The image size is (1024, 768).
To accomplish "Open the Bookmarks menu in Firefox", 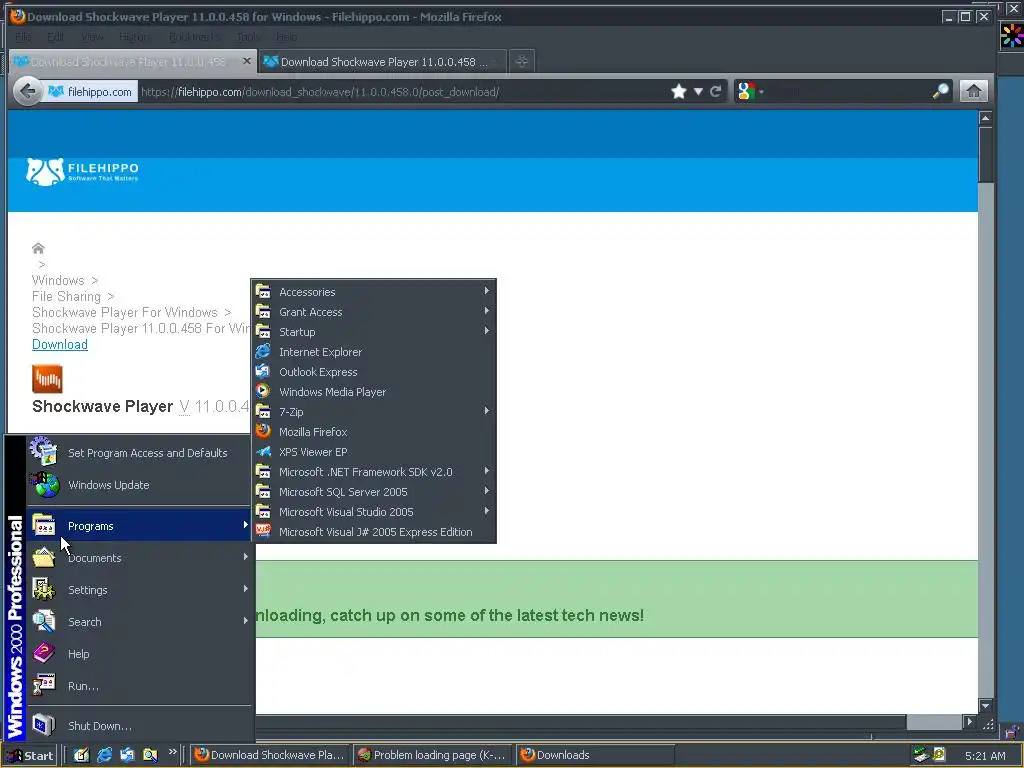I will pyautogui.click(x=194, y=37).
